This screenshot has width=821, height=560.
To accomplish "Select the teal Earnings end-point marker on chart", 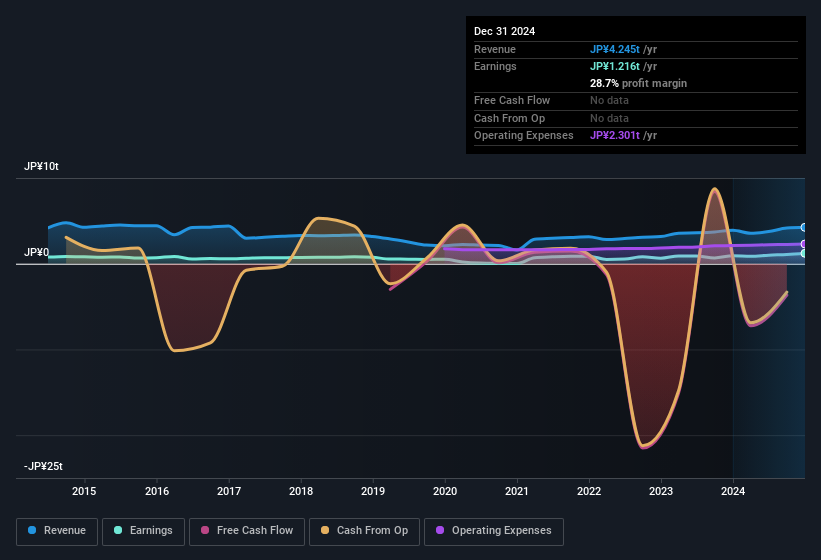I will (804, 254).
